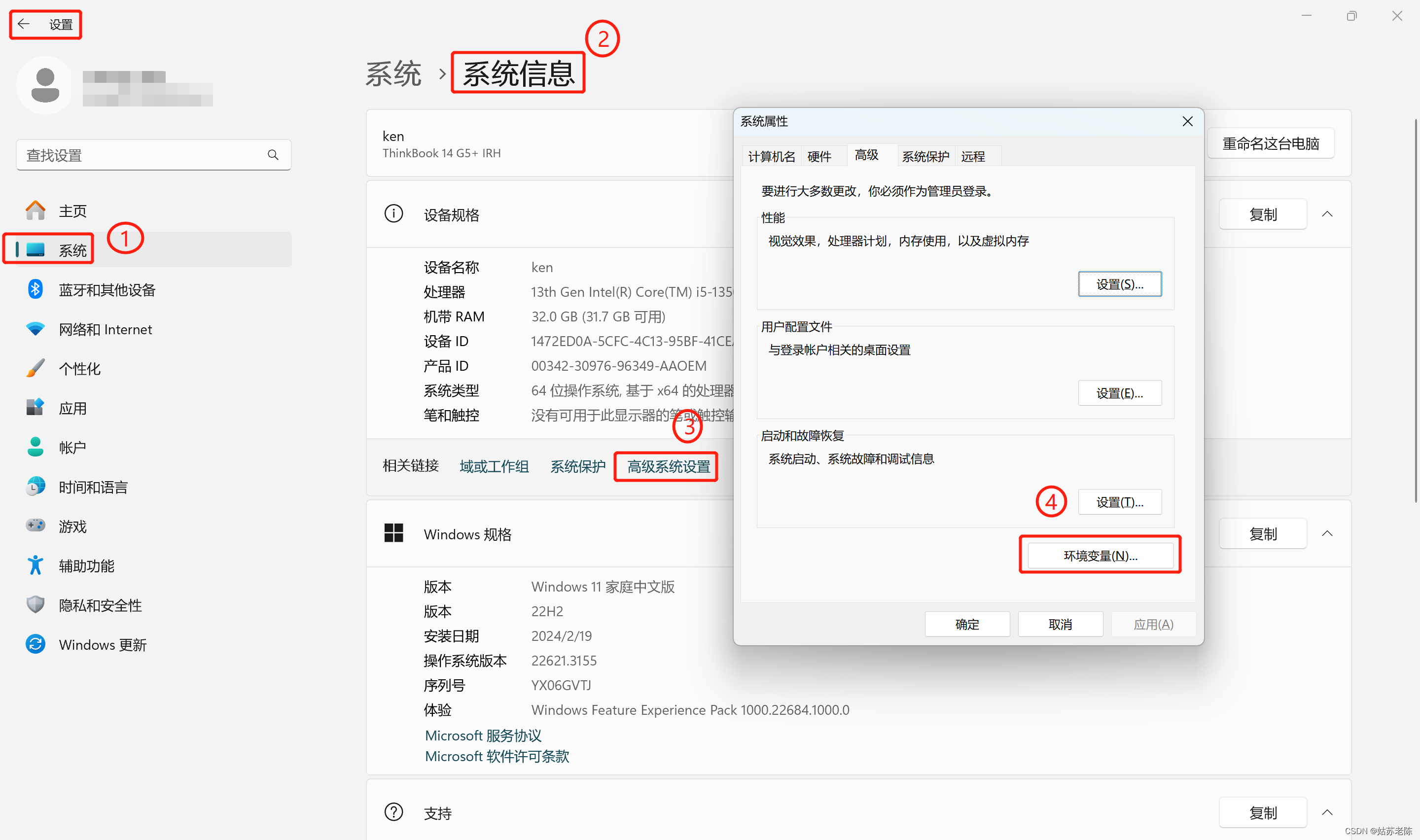Viewport: 1420px width, 840px height.
Task: Collapse the Windows 规格 section chevron
Action: tap(1327, 534)
